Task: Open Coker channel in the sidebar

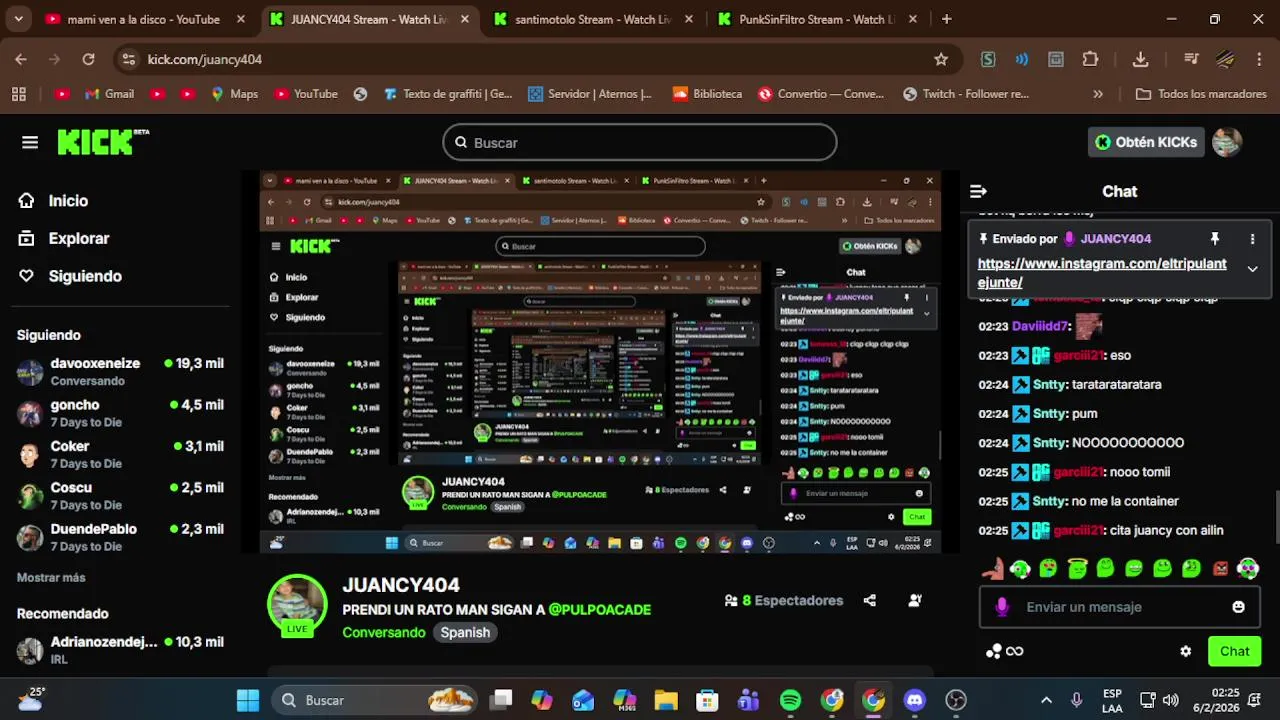Action: tap(120, 454)
